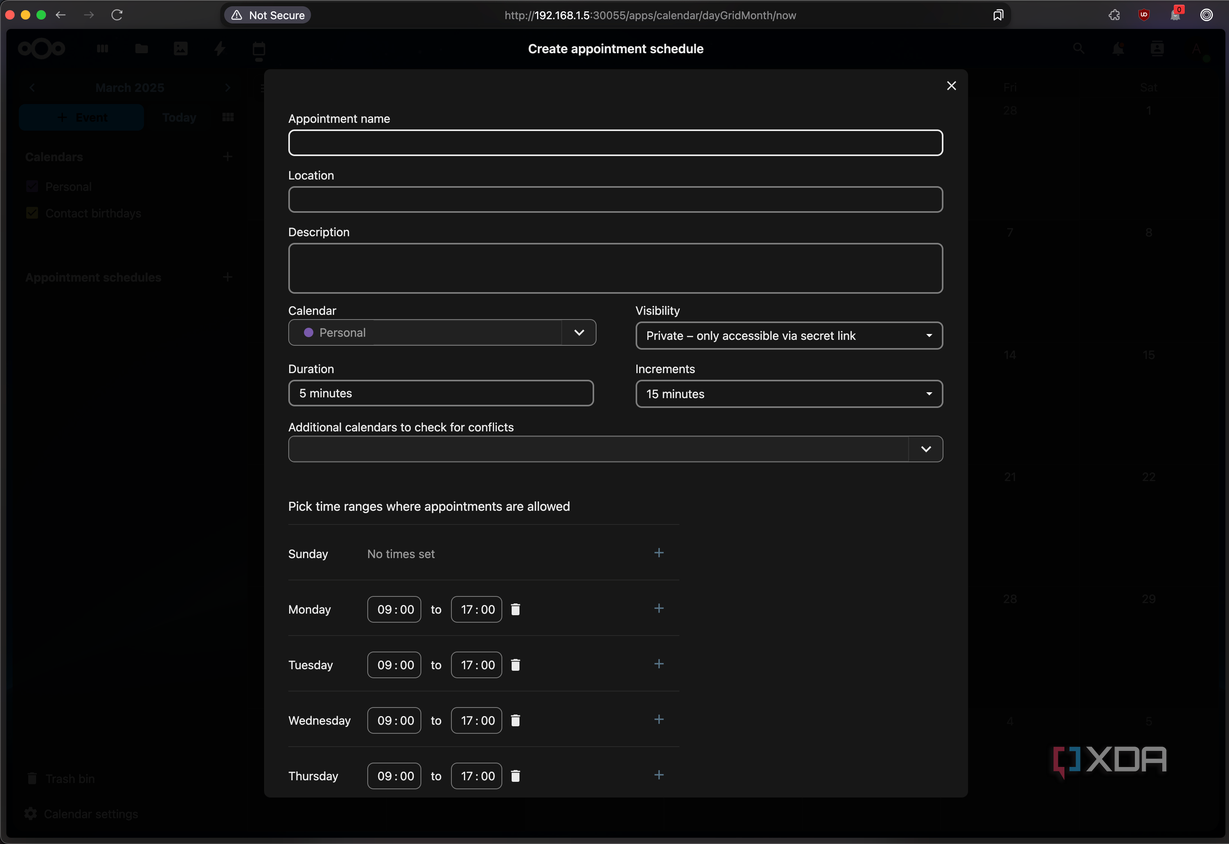Edit Thursday's end time 17:00

pos(477,776)
